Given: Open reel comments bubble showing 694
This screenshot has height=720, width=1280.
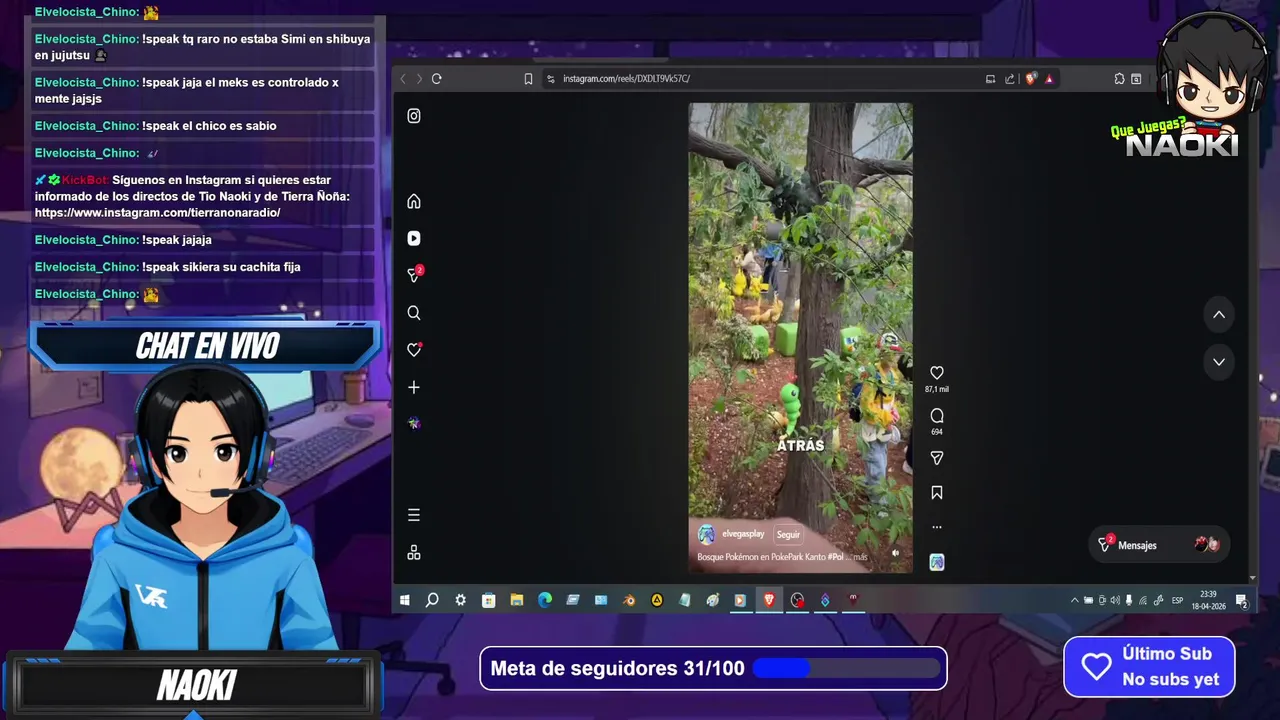Looking at the screenshot, I should pyautogui.click(x=937, y=415).
